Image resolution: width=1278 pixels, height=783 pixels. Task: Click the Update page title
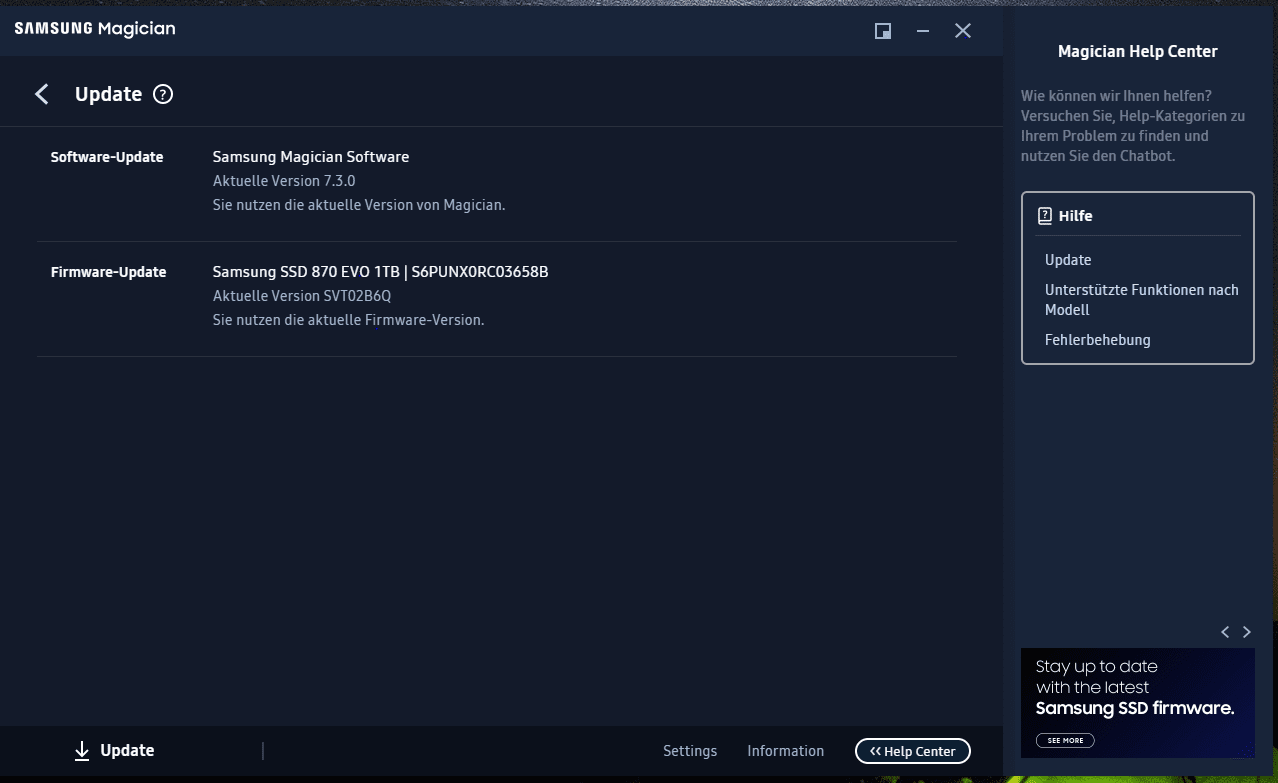(x=109, y=94)
